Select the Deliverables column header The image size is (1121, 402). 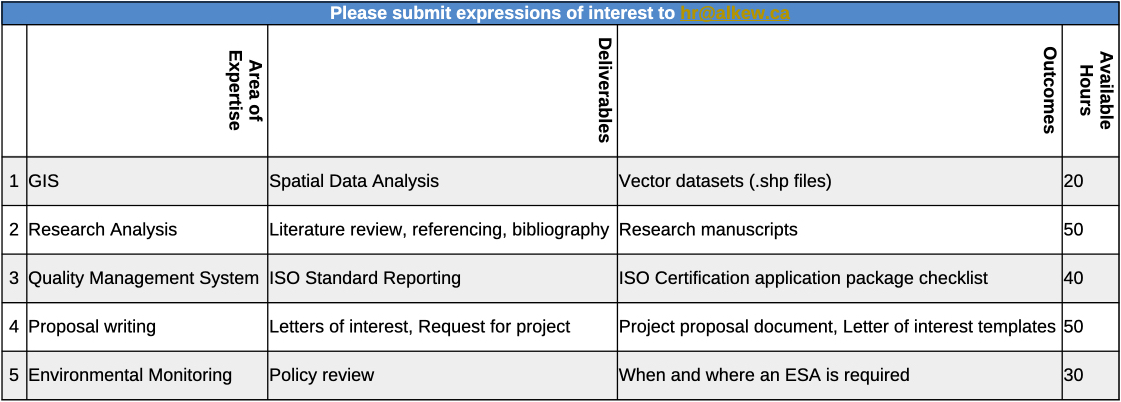coord(443,91)
